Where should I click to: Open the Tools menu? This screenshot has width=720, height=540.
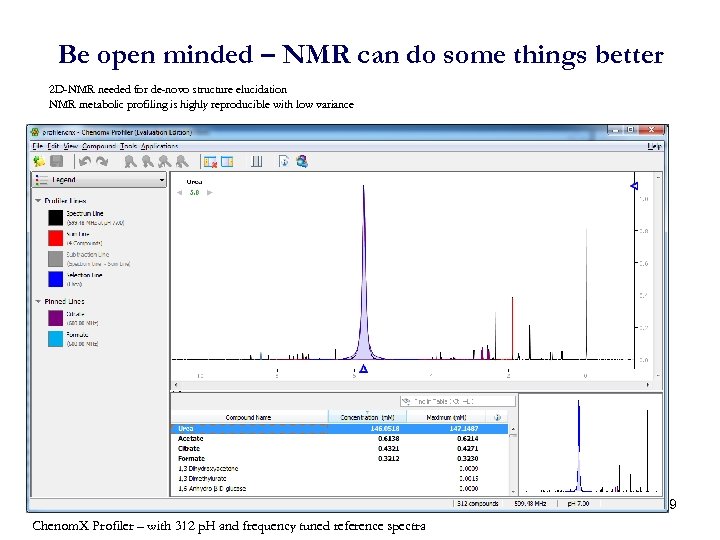point(128,146)
